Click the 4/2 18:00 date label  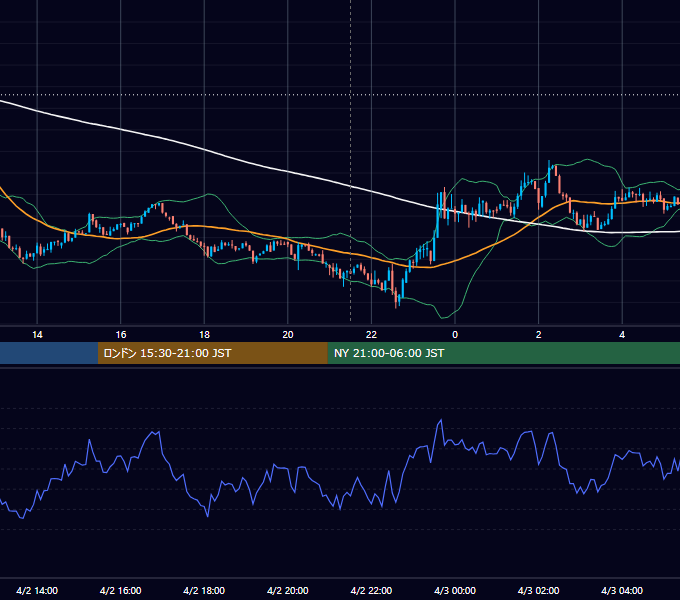click(204, 590)
